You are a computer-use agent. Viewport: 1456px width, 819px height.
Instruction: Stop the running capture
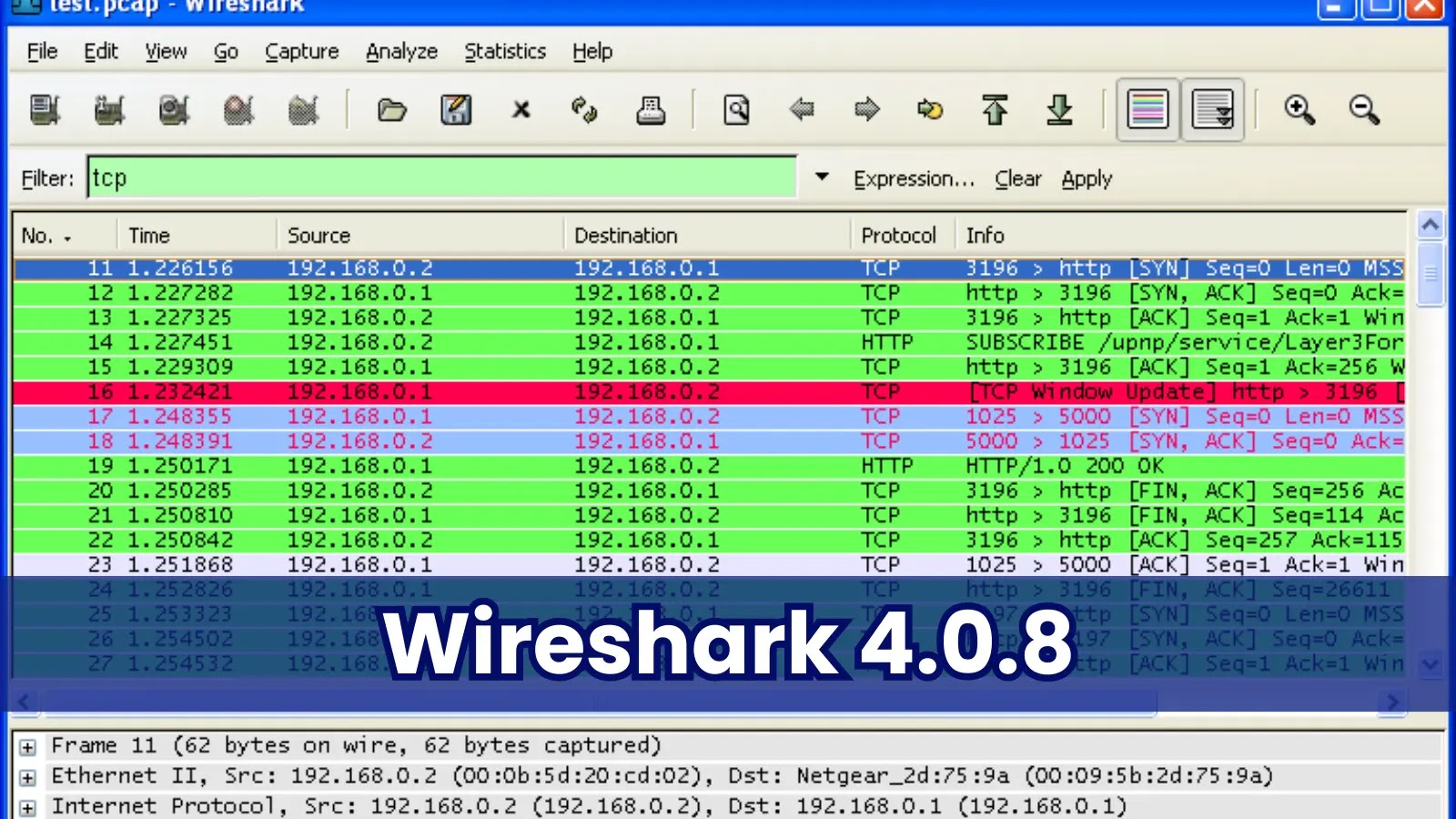(x=238, y=110)
